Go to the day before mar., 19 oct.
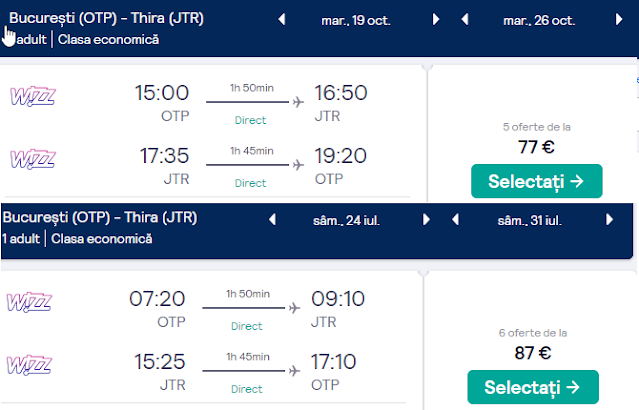Image resolution: width=639 pixels, height=410 pixels. 282,20
